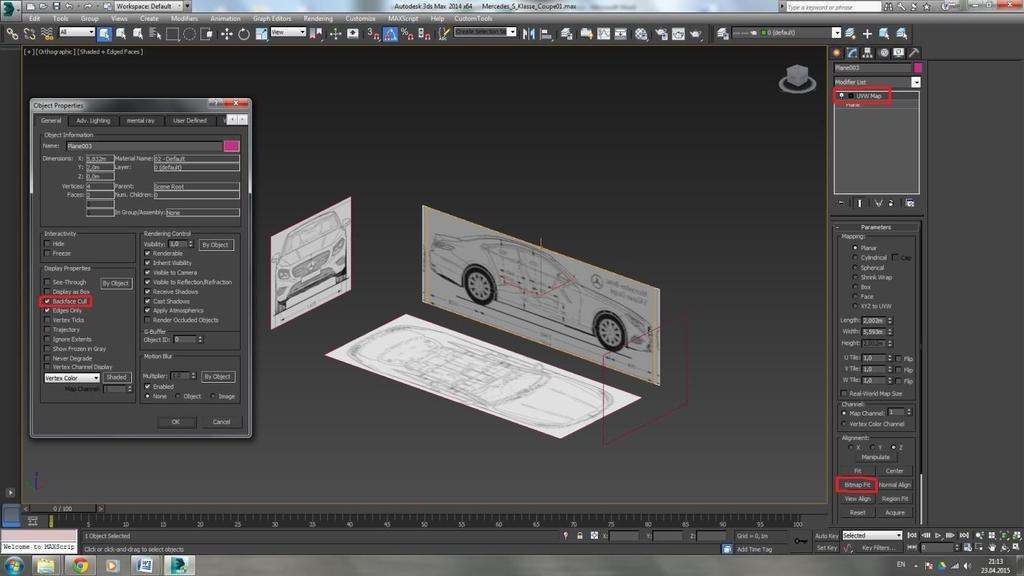Open the reference coordinate View dropdown
The height and width of the screenshot is (576, 1024).
[288, 32]
